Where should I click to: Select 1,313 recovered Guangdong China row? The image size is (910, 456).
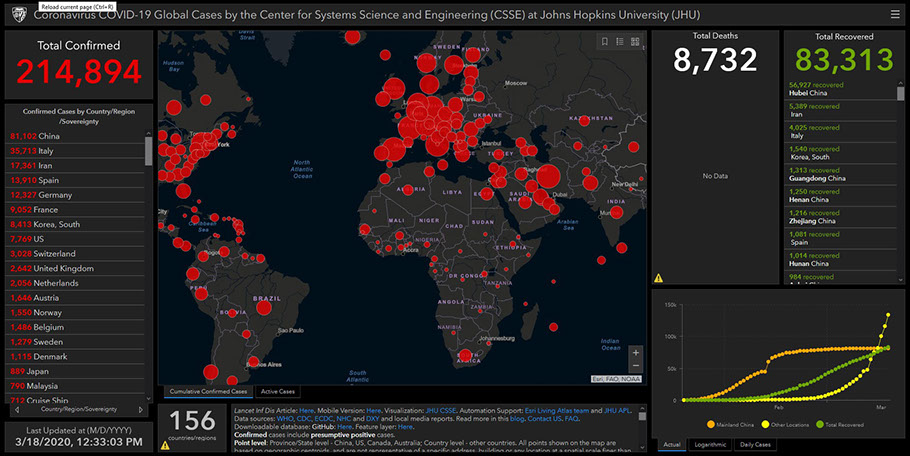point(840,174)
